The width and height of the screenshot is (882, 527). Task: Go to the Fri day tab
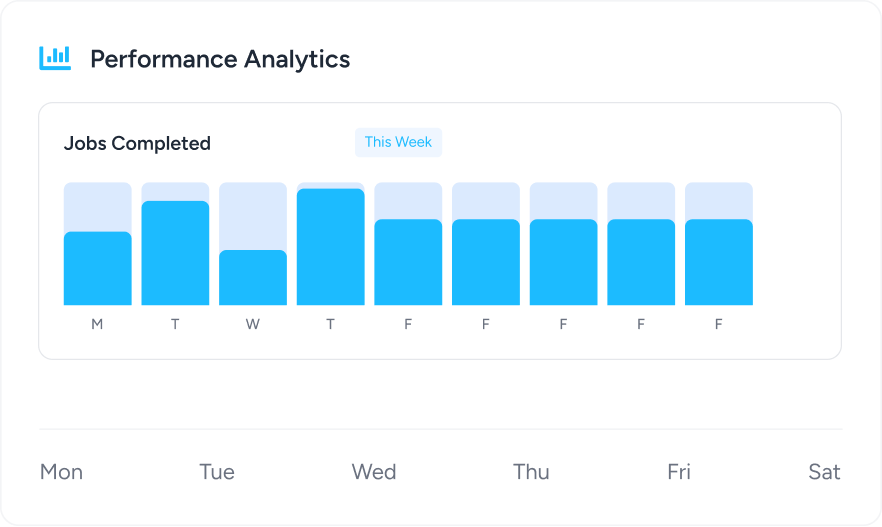[x=679, y=472]
